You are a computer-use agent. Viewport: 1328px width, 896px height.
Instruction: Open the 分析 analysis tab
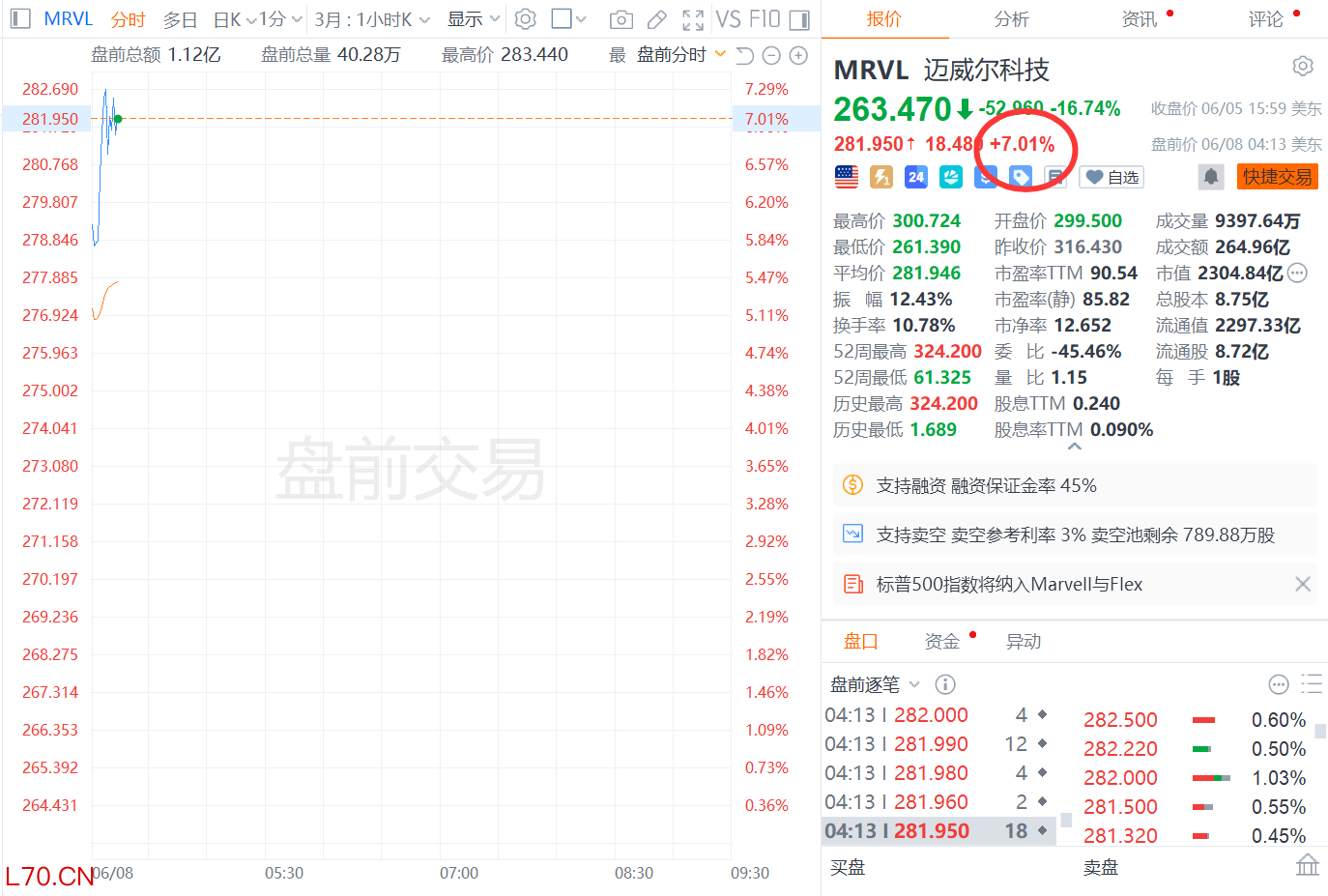tap(1011, 19)
